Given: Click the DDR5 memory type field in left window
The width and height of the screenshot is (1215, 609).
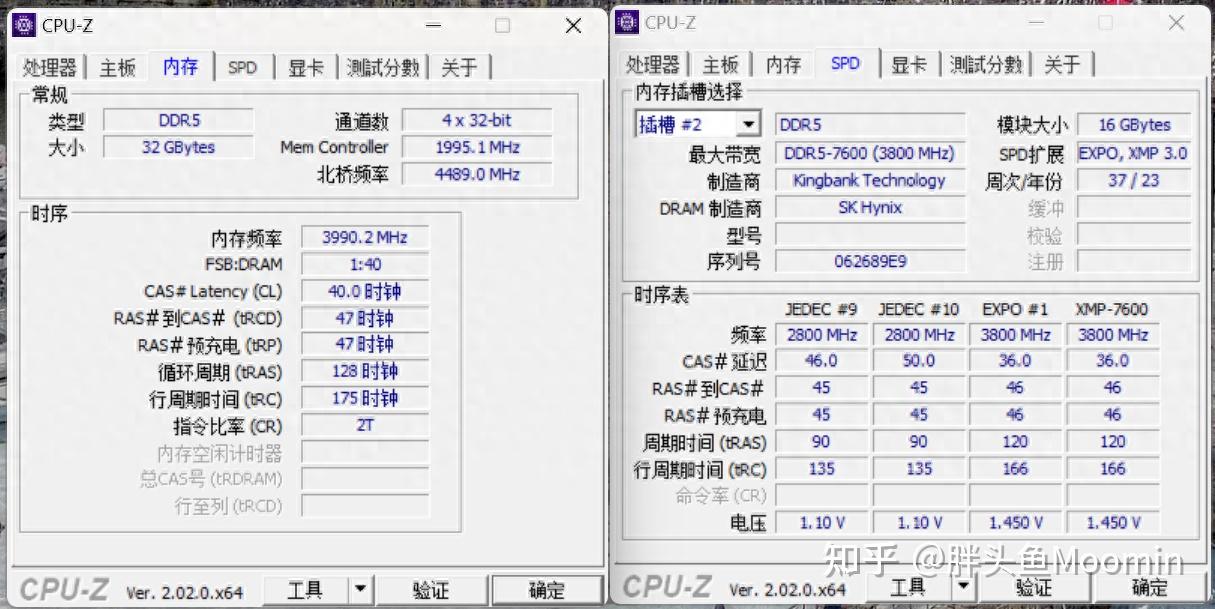Looking at the screenshot, I should (179, 120).
